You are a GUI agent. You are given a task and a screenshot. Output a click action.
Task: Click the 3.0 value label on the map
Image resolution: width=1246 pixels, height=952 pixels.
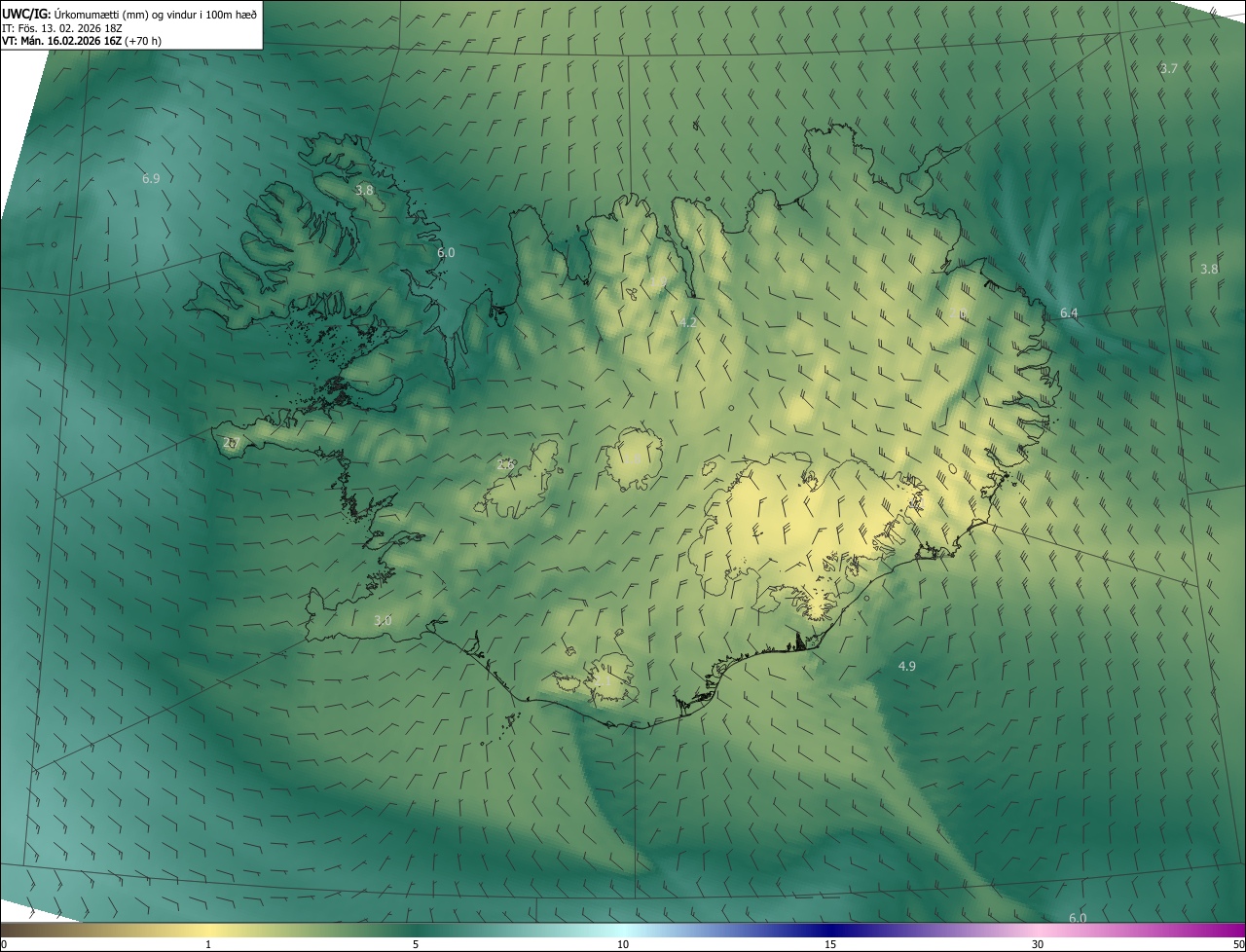point(383,620)
